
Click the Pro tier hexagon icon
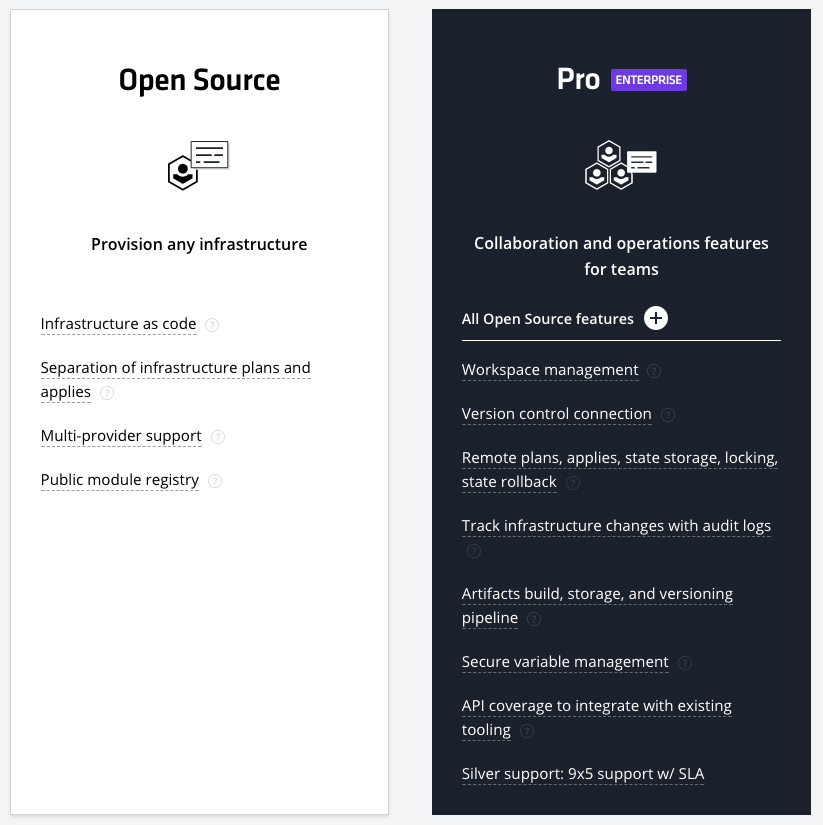[x=620, y=165]
